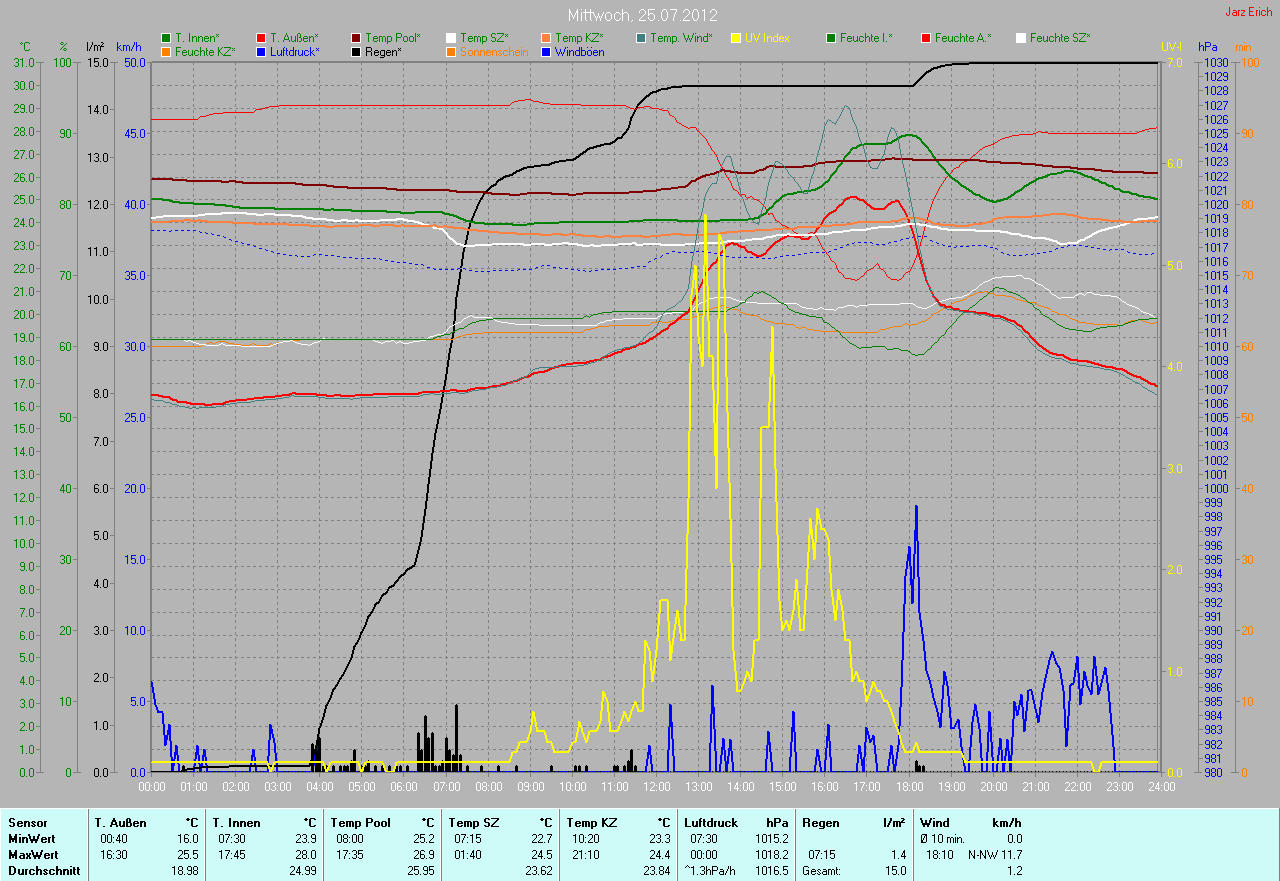This screenshot has width=1280, height=881.
Task: Click the orange swatch beside Temp KZ*
Action: (546, 38)
